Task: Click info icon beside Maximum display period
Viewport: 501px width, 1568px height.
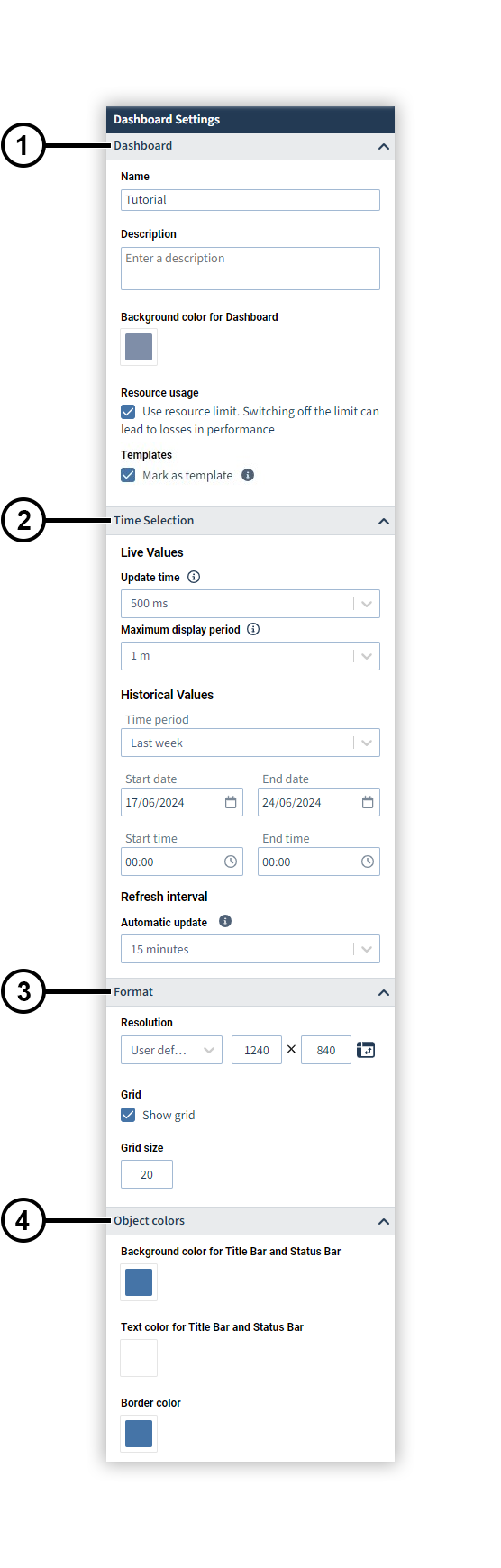Action: (x=253, y=629)
